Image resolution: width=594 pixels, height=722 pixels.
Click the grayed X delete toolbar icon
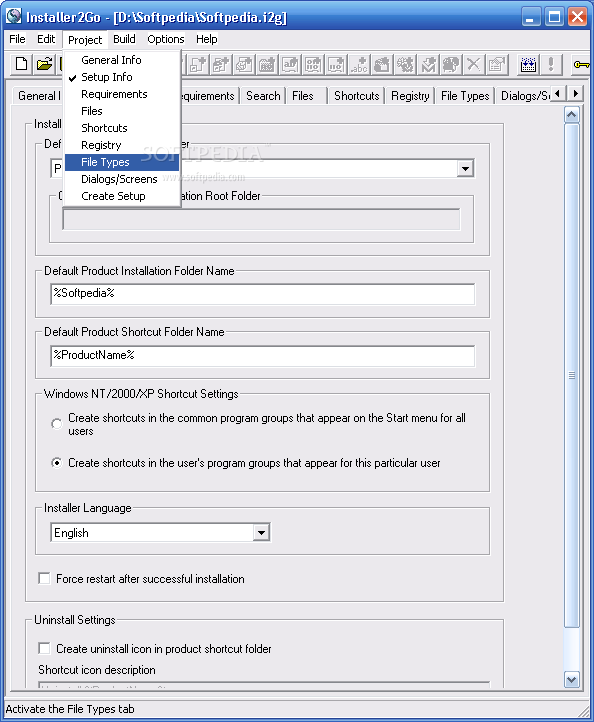pos(474,64)
